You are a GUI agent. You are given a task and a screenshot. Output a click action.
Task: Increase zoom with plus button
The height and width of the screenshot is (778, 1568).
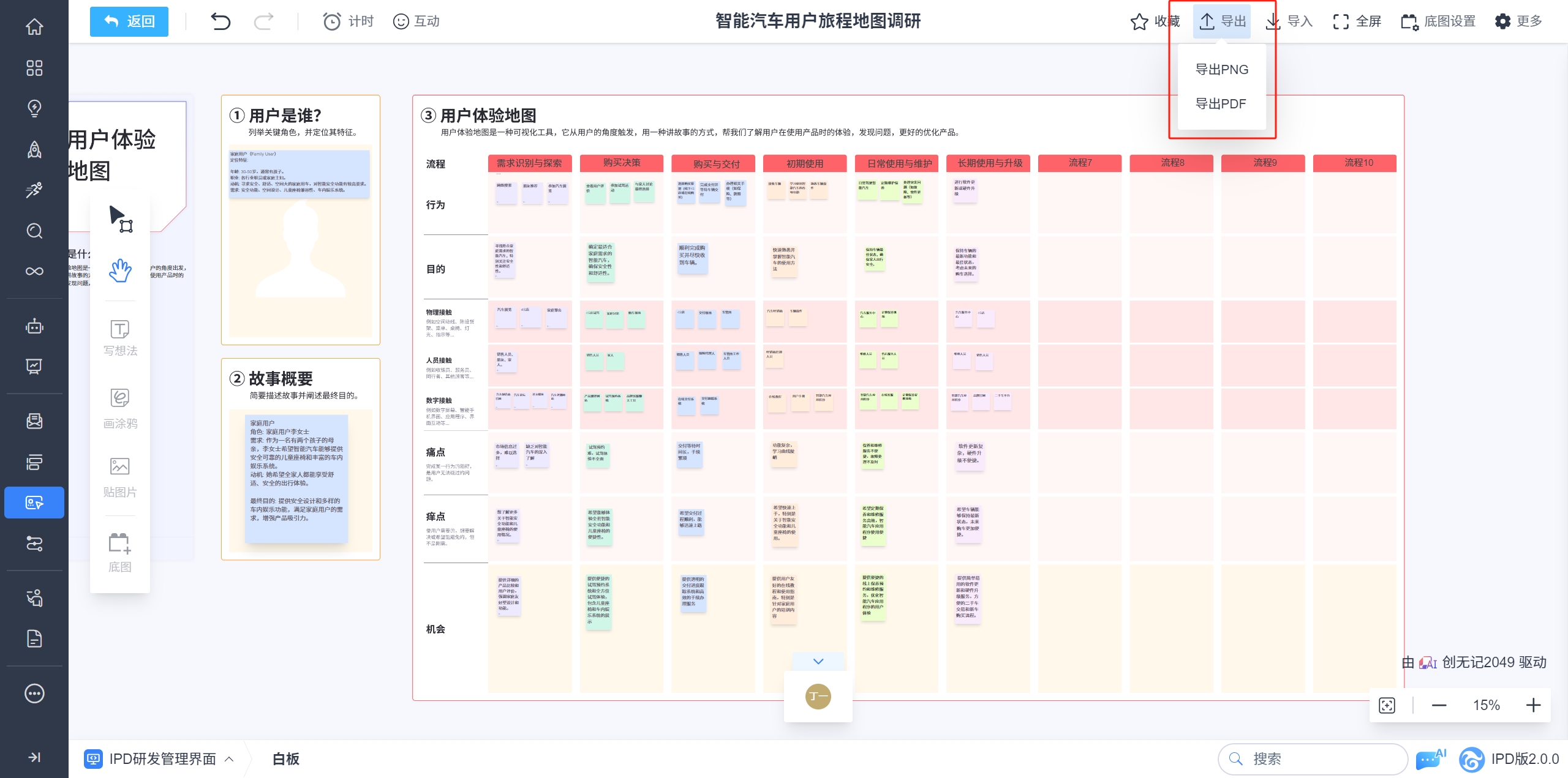pos(1533,705)
